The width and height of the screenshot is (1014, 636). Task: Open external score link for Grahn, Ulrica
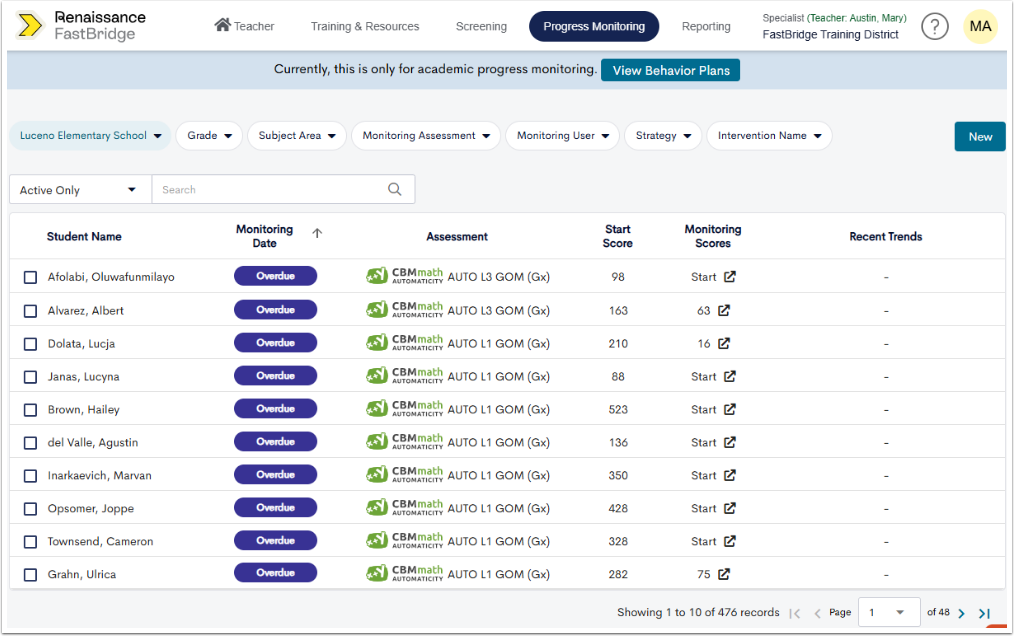pos(724,574)
